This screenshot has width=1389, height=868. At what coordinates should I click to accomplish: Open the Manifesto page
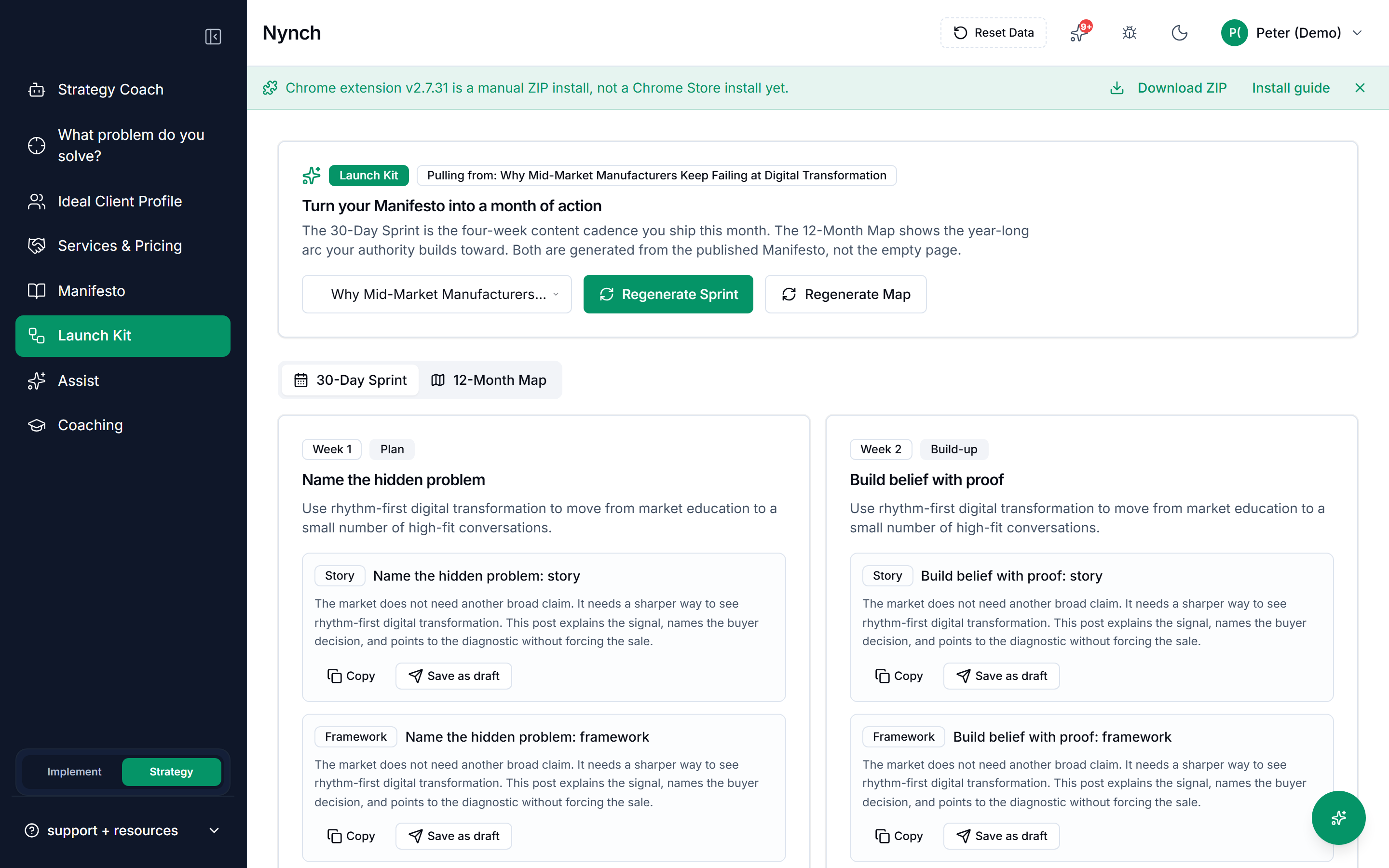click(123, 291)
